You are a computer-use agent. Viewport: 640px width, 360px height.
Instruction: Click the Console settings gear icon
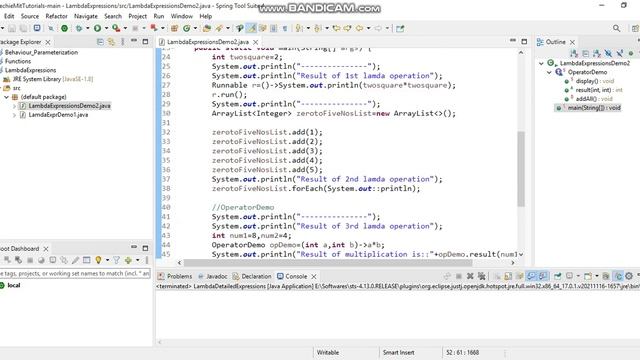pos(629,276)
